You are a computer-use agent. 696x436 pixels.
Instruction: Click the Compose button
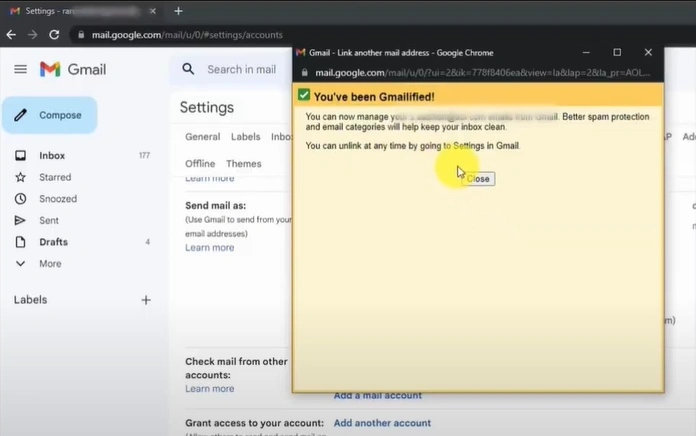pyautogui.click(x=50, y=115)
